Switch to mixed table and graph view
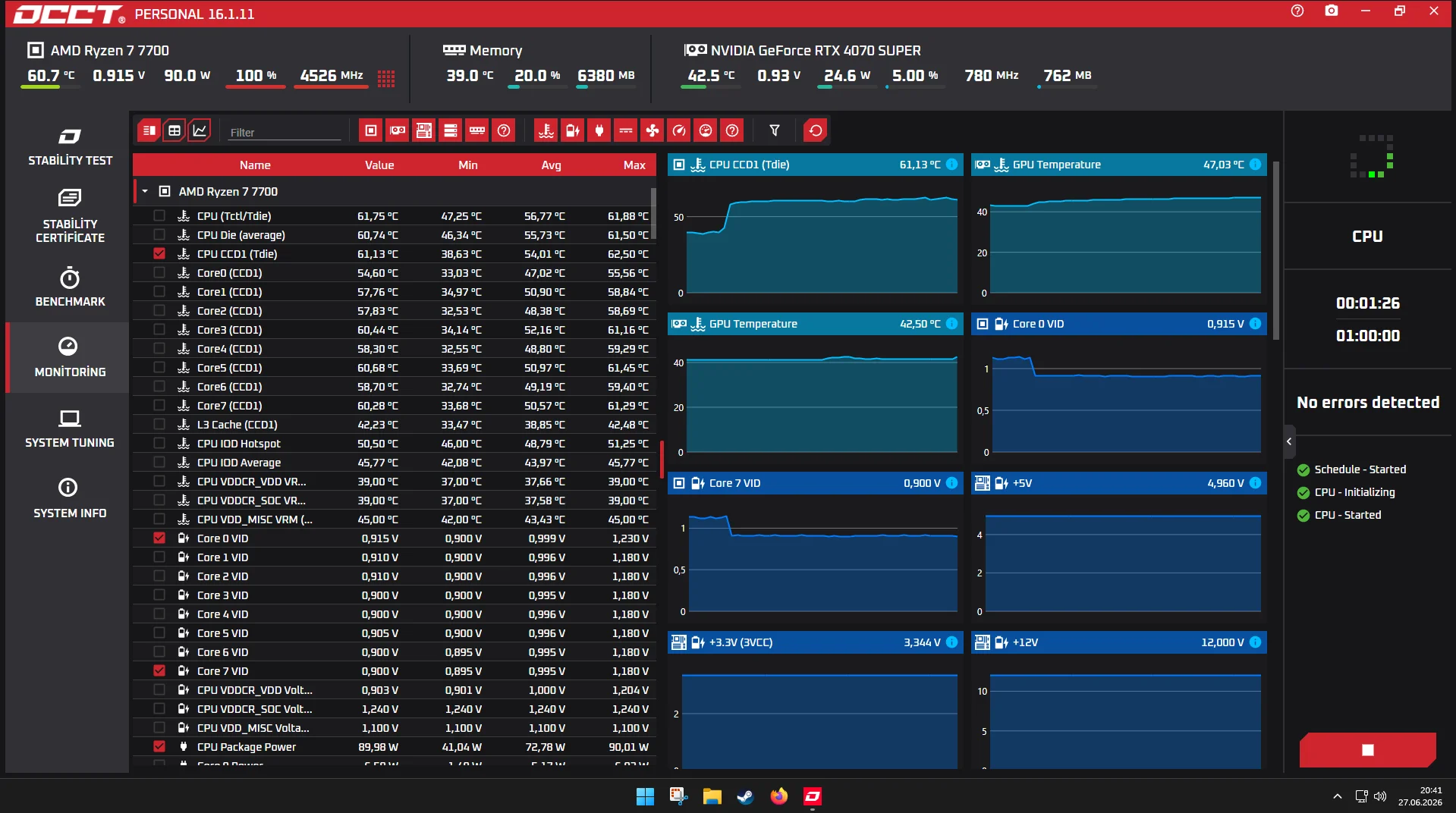 tap(149, 130)
